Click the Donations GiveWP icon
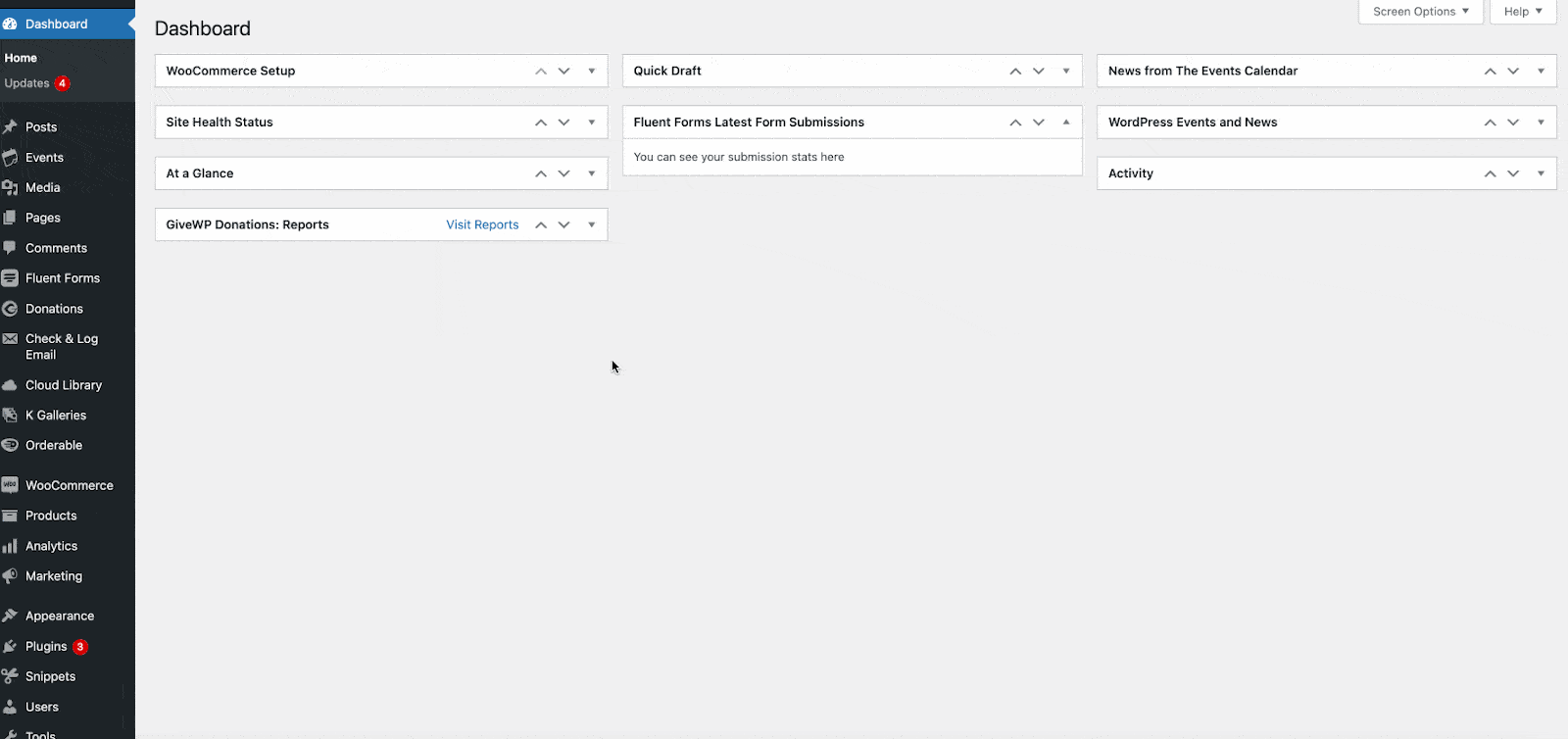The image size is (1568, 739). point(10,309)
